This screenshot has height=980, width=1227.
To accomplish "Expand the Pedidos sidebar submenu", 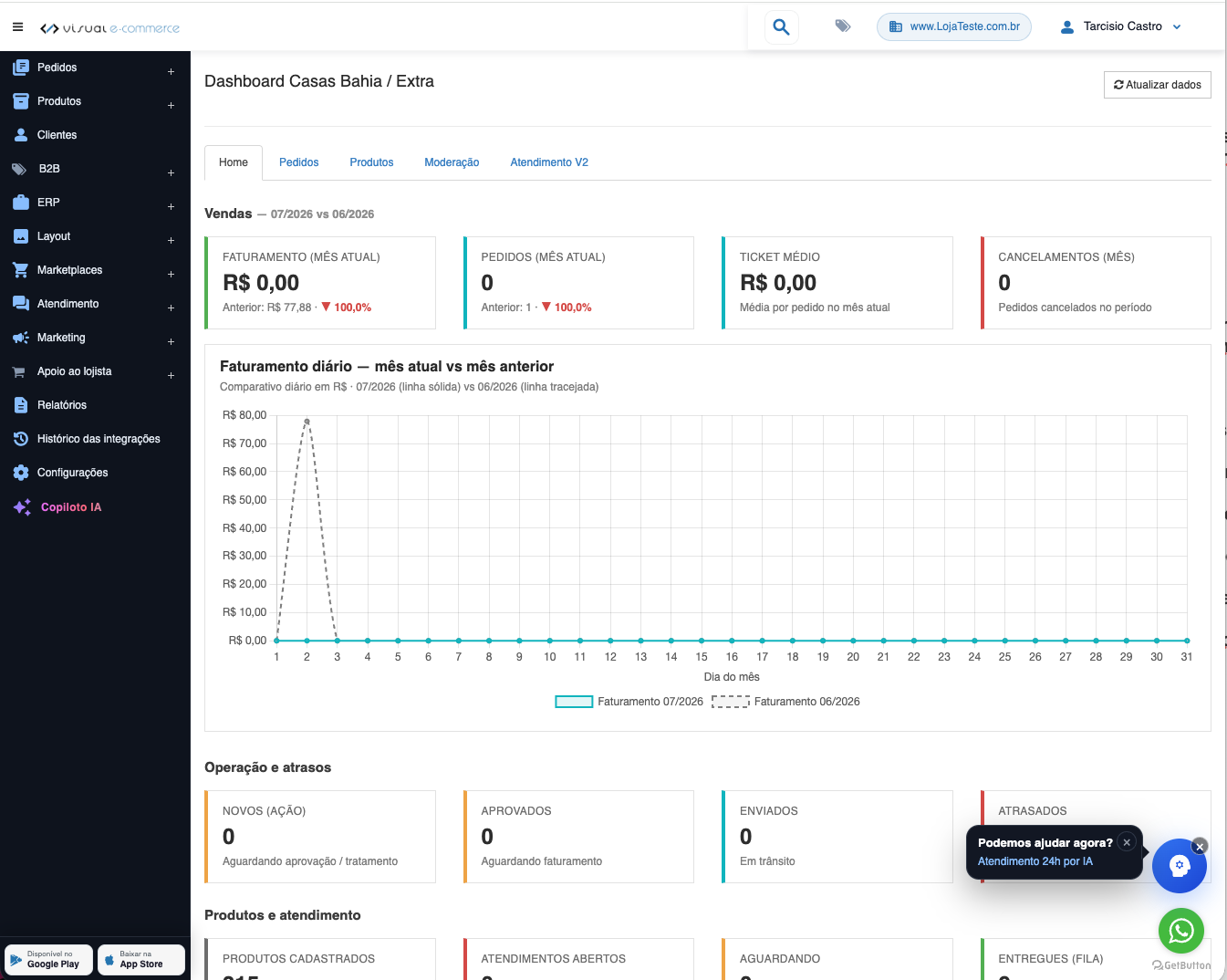I will pos(171,72).
